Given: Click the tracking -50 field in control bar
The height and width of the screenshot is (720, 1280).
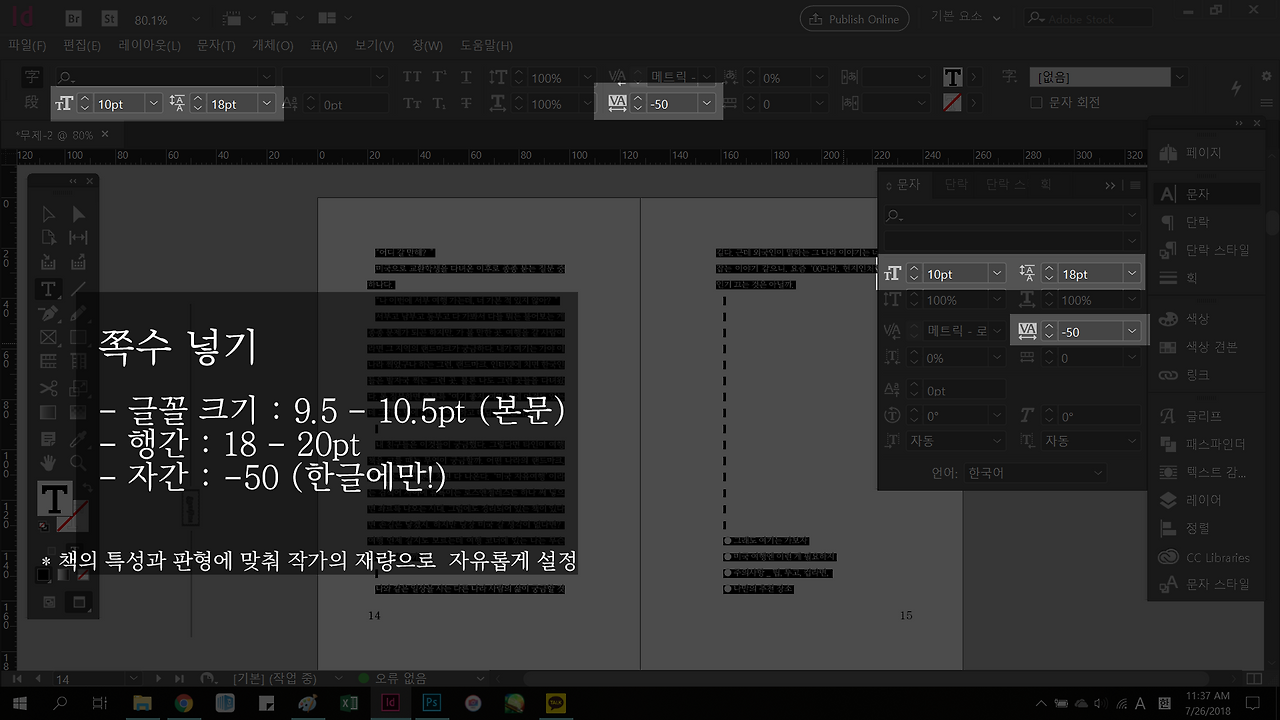Looking at the screenshot, I should 672,103.
